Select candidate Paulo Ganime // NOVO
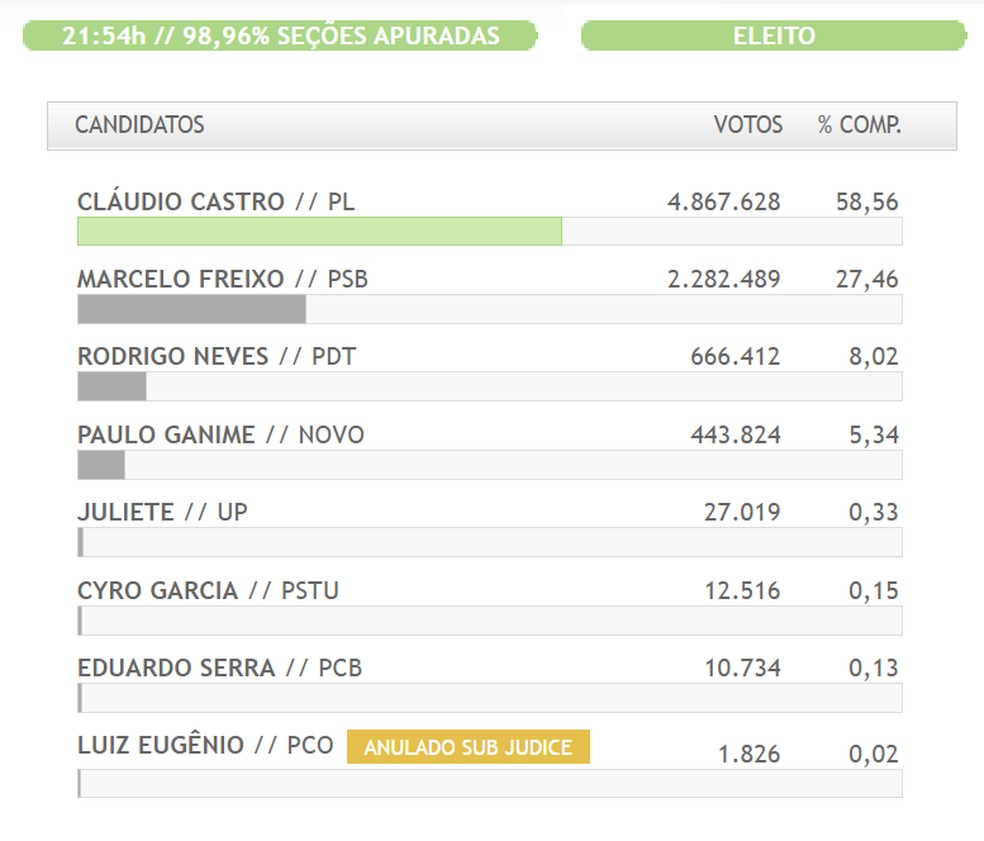 [x=220, y=435]
